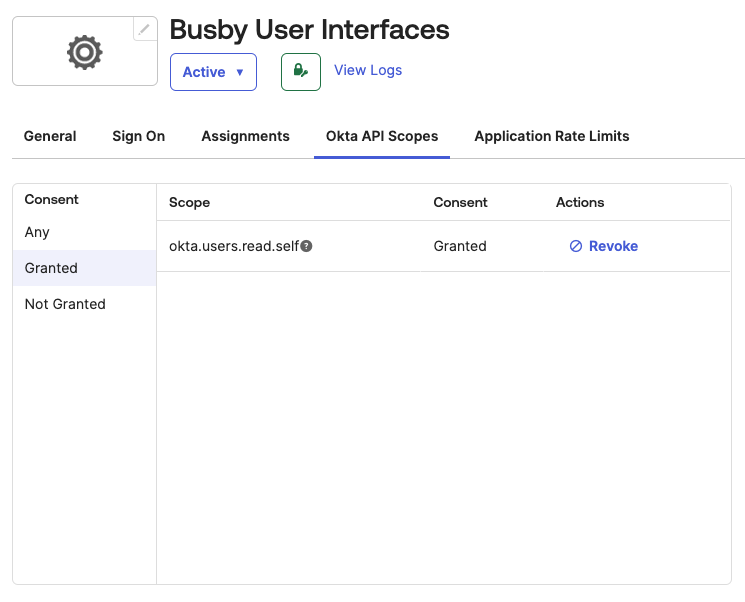Viewport: 745px width, 602px height.
Task: Click the Scope column header
Action: pos(189,202)
